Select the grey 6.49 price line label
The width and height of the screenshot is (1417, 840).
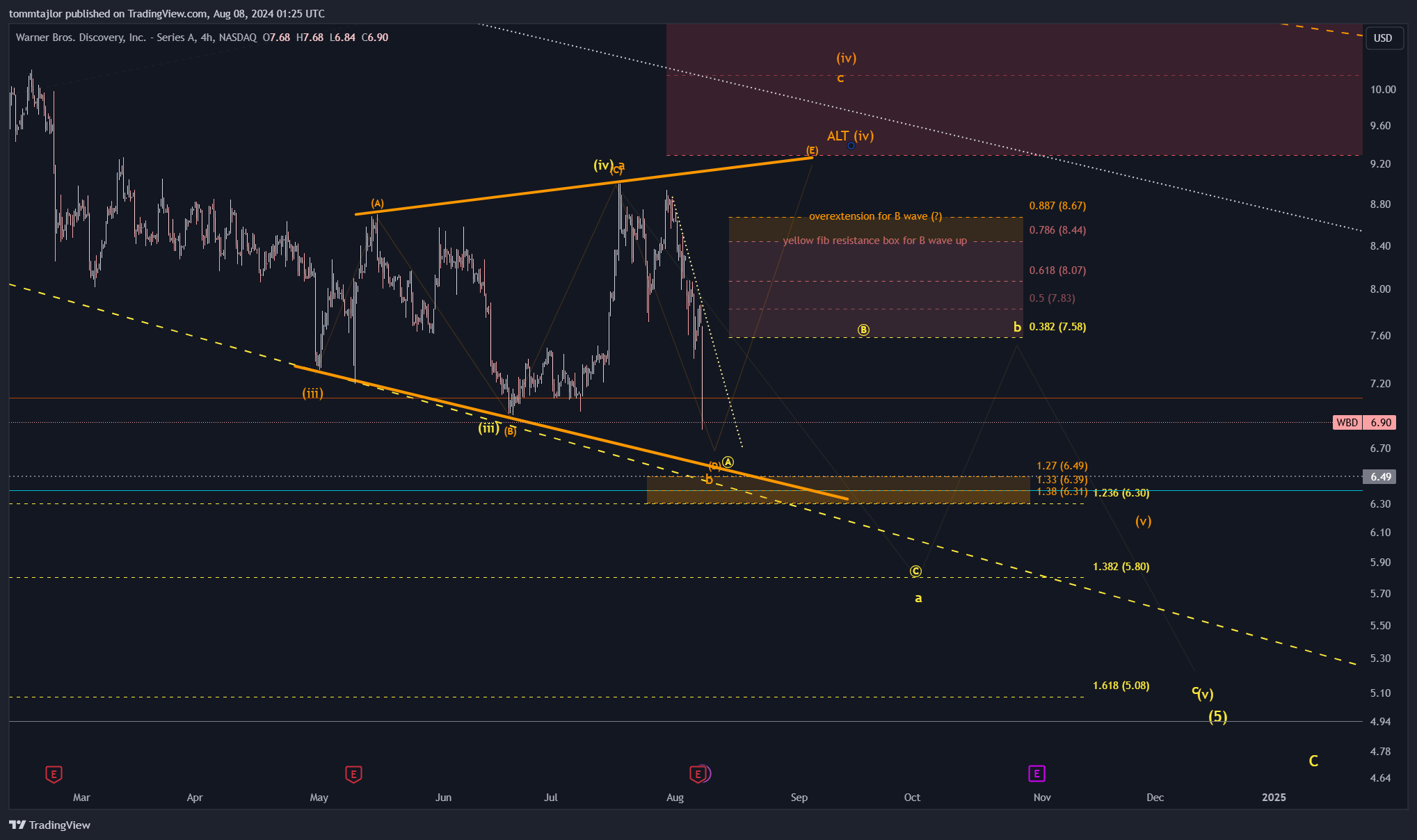pos(1379,476)
